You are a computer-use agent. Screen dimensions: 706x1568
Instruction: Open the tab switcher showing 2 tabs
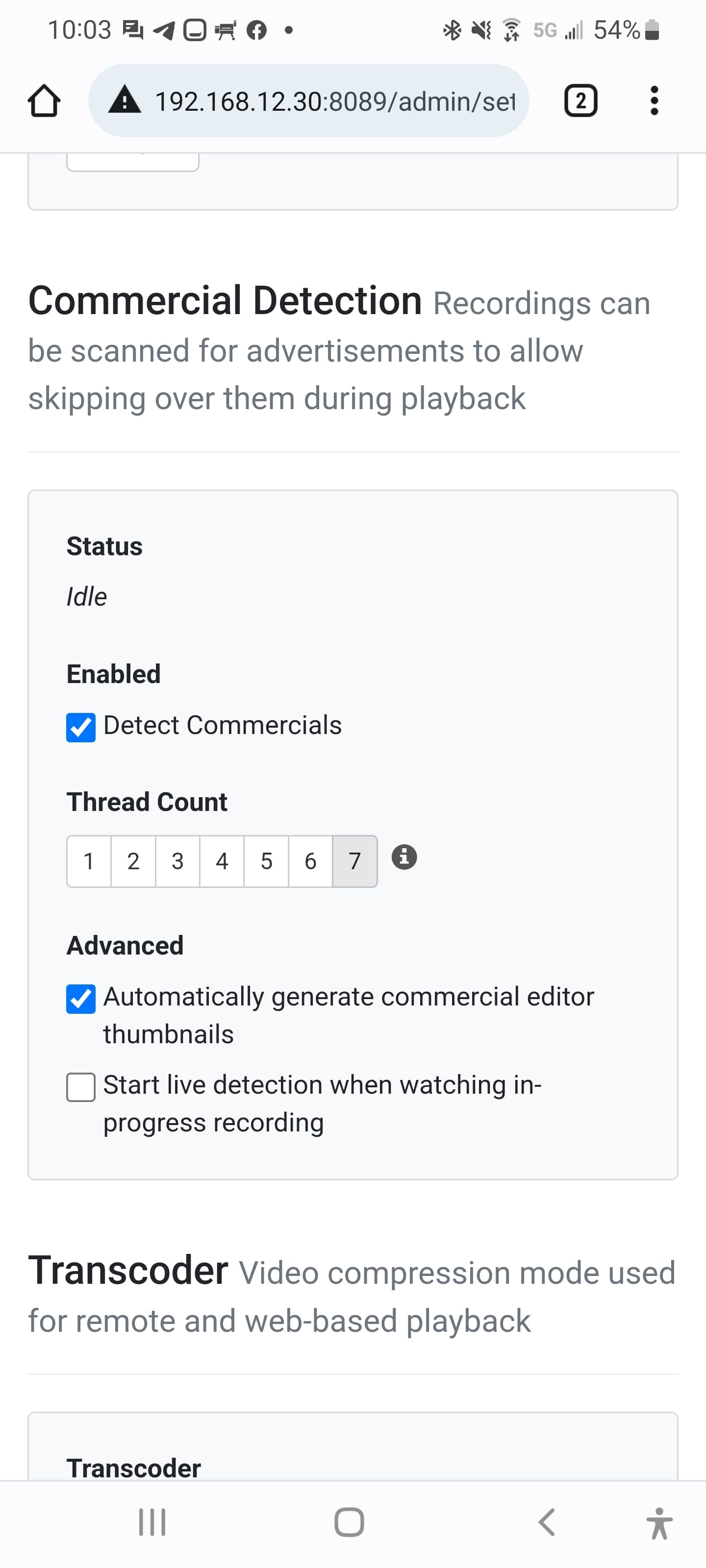tap(580, 100)
